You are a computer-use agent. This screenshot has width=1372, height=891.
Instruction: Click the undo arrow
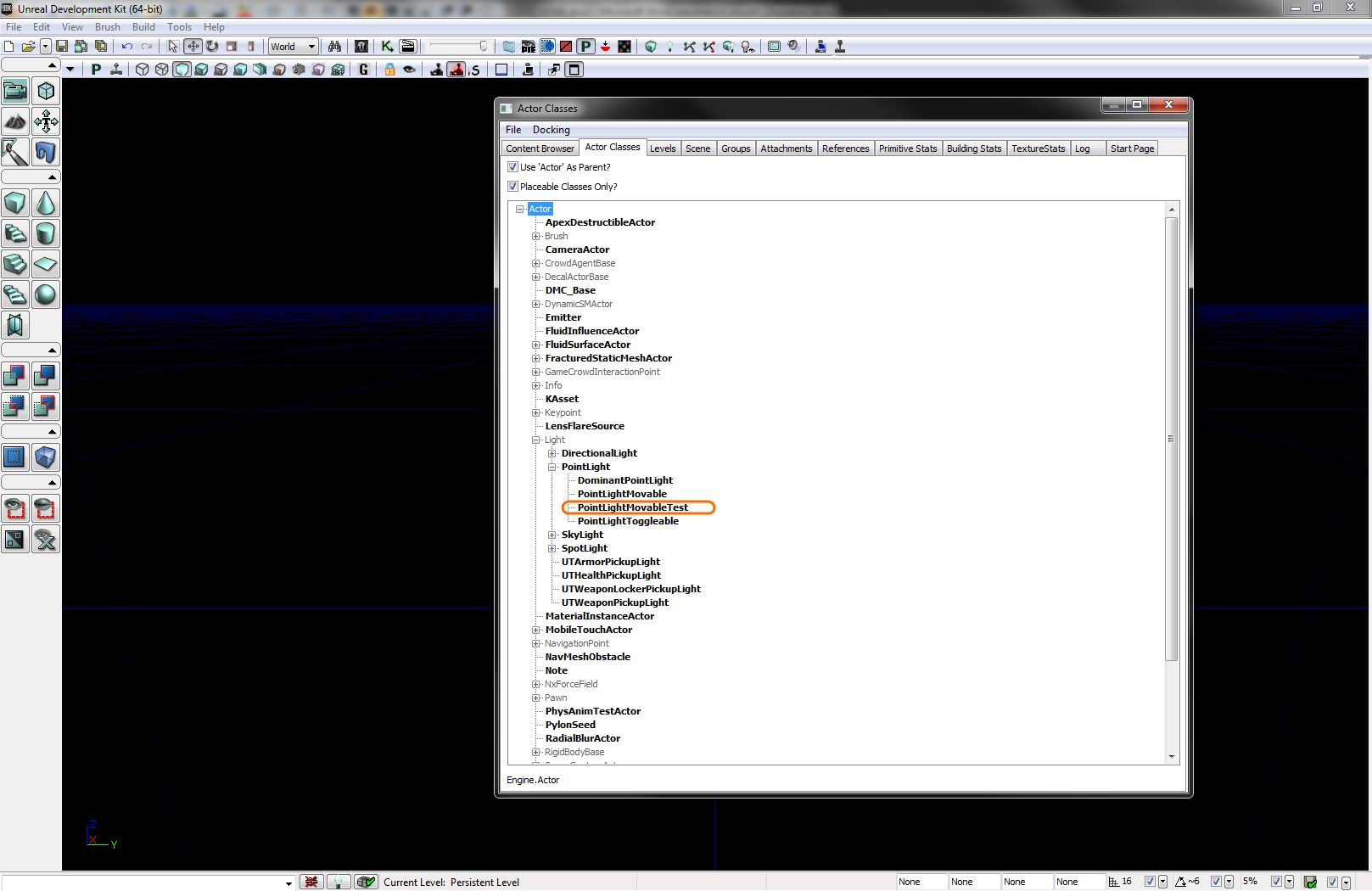click(127, 47)
